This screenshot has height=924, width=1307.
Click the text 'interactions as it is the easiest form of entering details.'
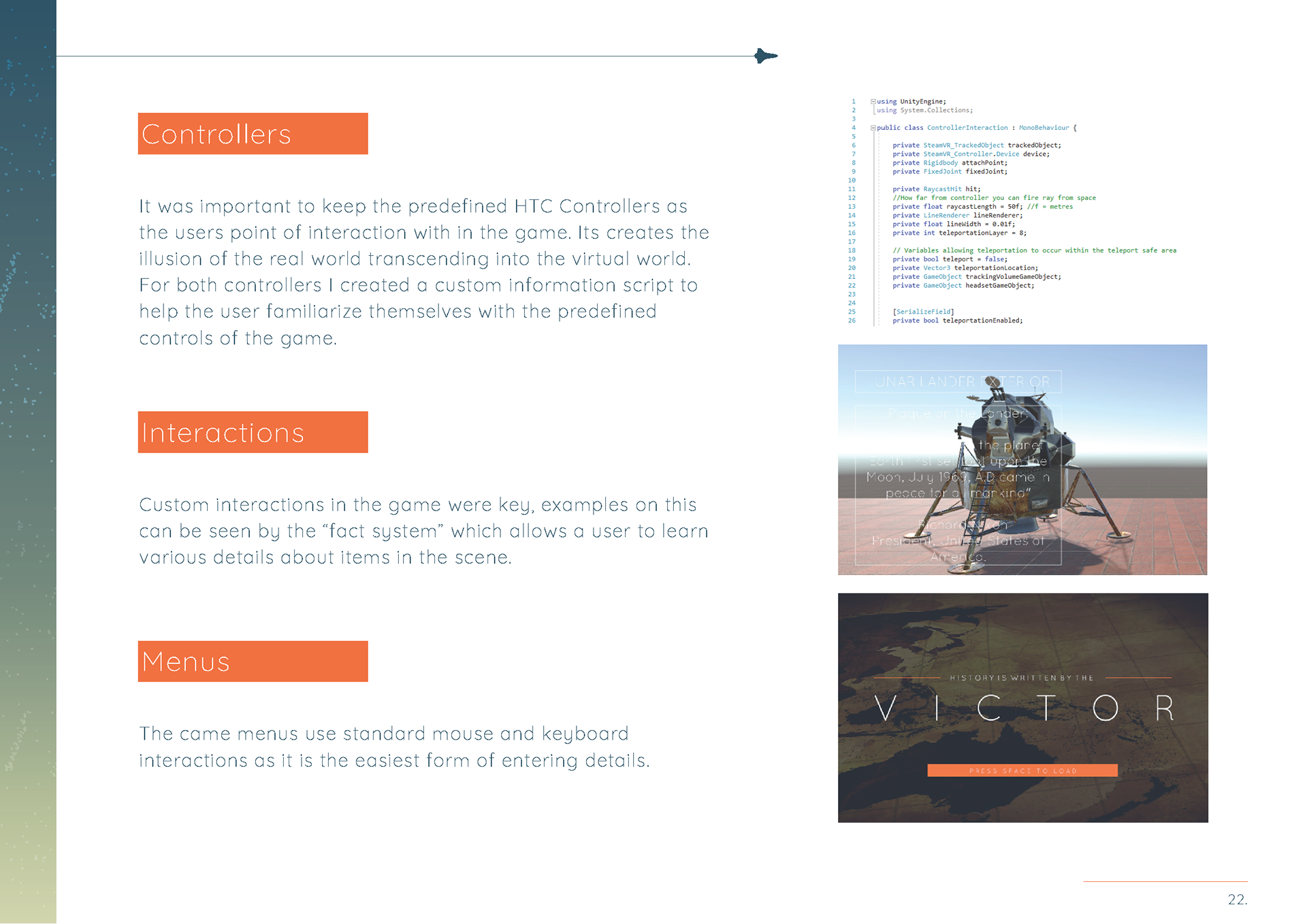(x=395, y=760)
